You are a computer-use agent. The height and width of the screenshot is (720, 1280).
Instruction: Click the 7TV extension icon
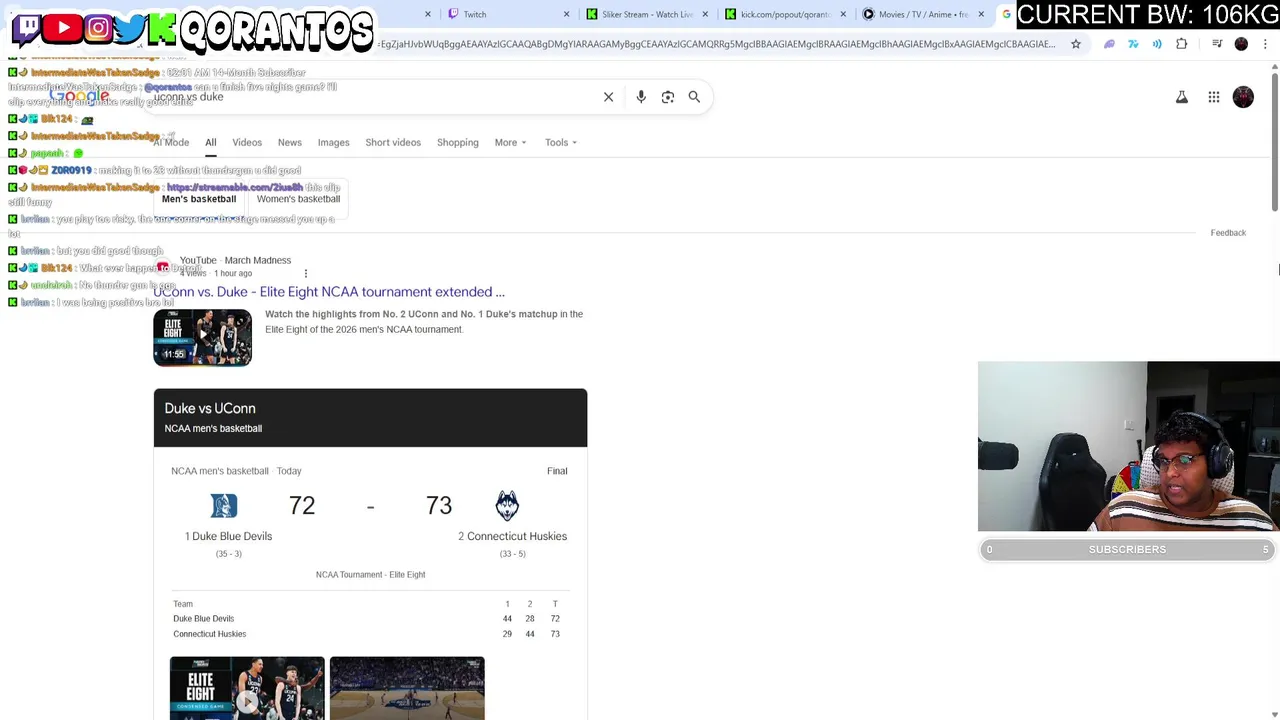[x=1133, y=44]
